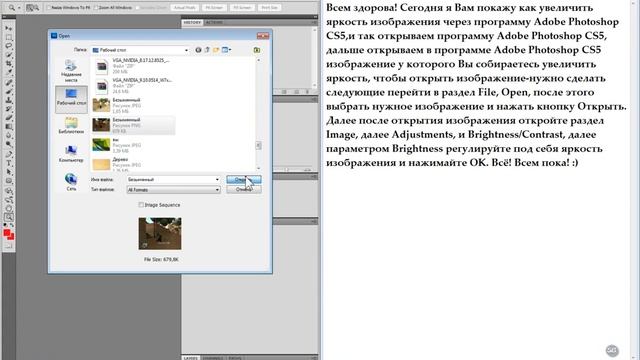Enable Resize Windows To Fit checkbox
Screen dimensions: 640x360
point(49,7)
